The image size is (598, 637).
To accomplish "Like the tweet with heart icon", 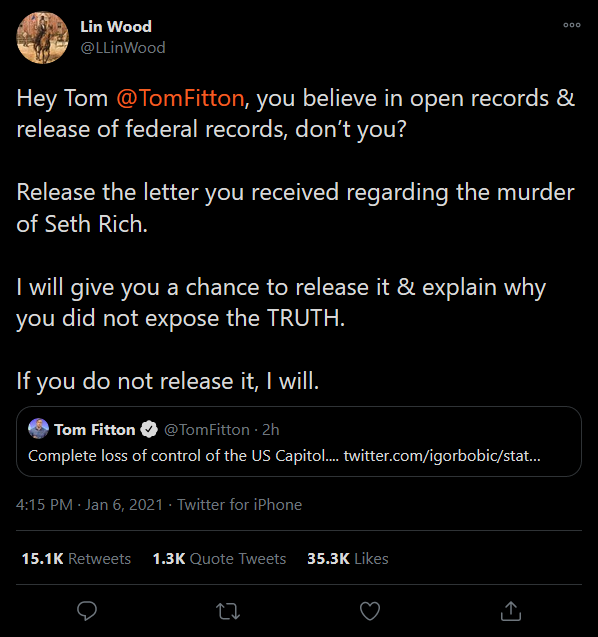I will [x=370, y=611].
